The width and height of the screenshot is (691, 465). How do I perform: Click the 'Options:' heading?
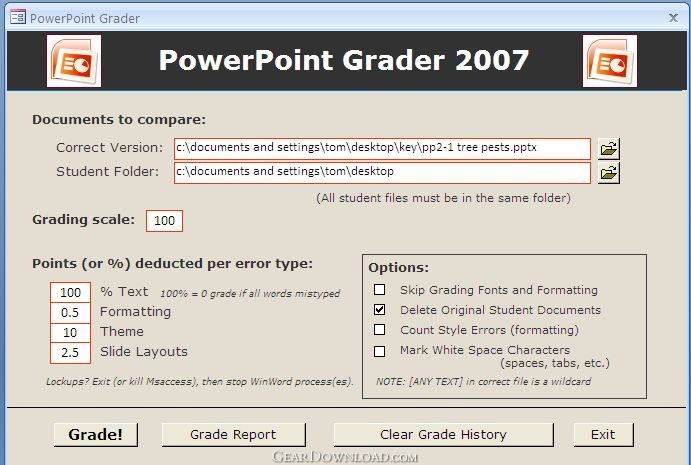[x=398, y=268]
